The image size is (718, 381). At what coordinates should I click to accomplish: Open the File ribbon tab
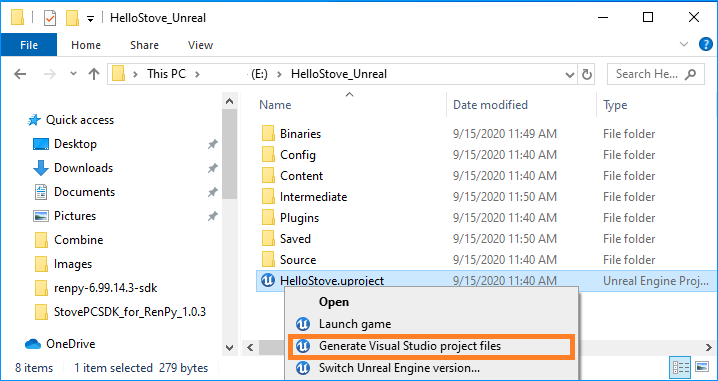29,45
